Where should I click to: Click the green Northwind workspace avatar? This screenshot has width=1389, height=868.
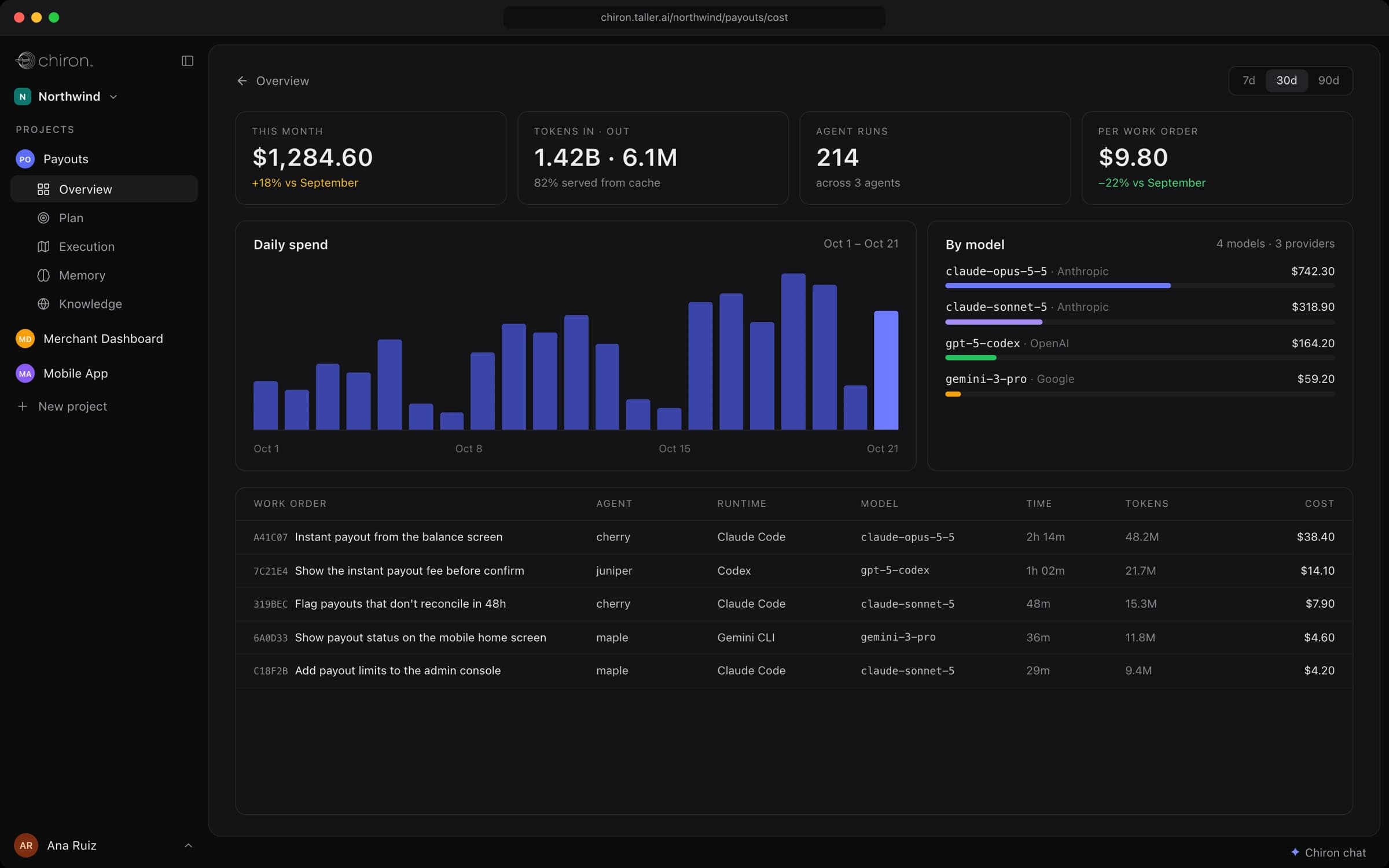tap(23, 97)
